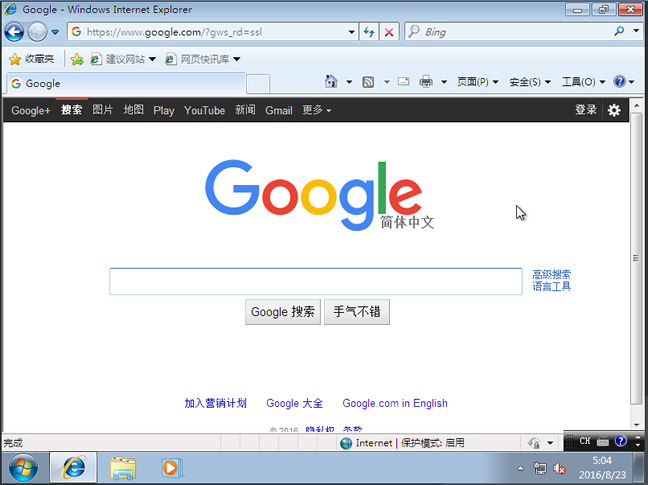Expand the status bar zoom dropdown arrow
The width and height of the screenshot is (648, 485).
point(550,443)
